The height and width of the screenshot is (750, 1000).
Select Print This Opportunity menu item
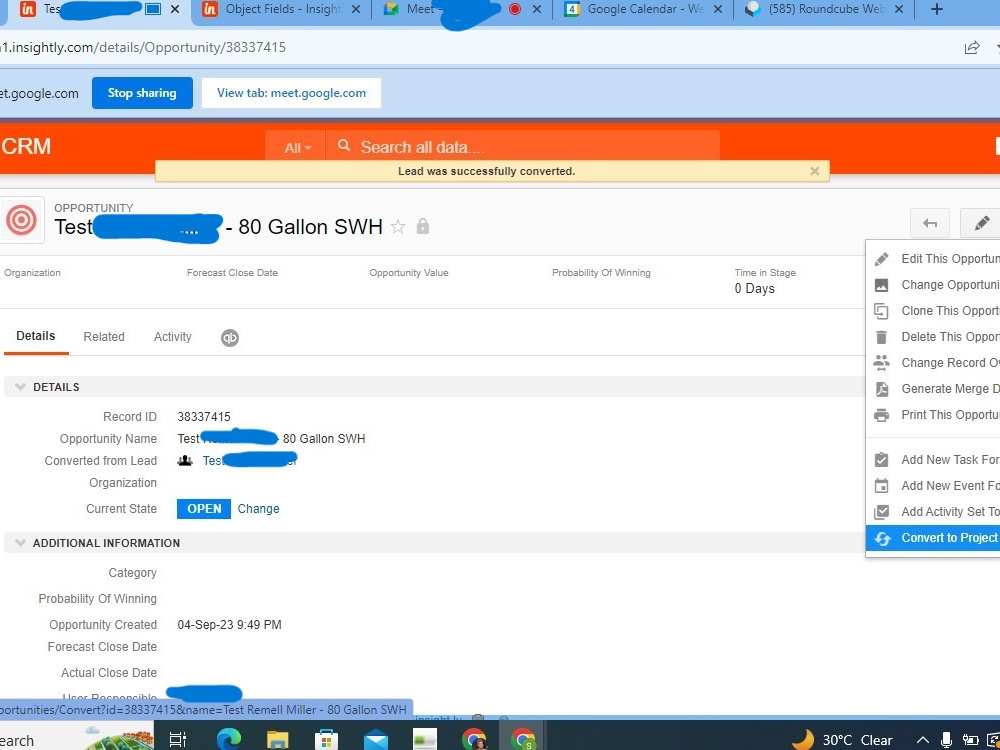933,415
